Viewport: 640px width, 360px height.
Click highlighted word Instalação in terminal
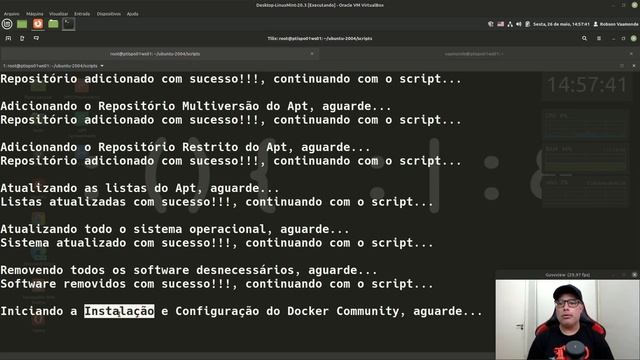119,311
